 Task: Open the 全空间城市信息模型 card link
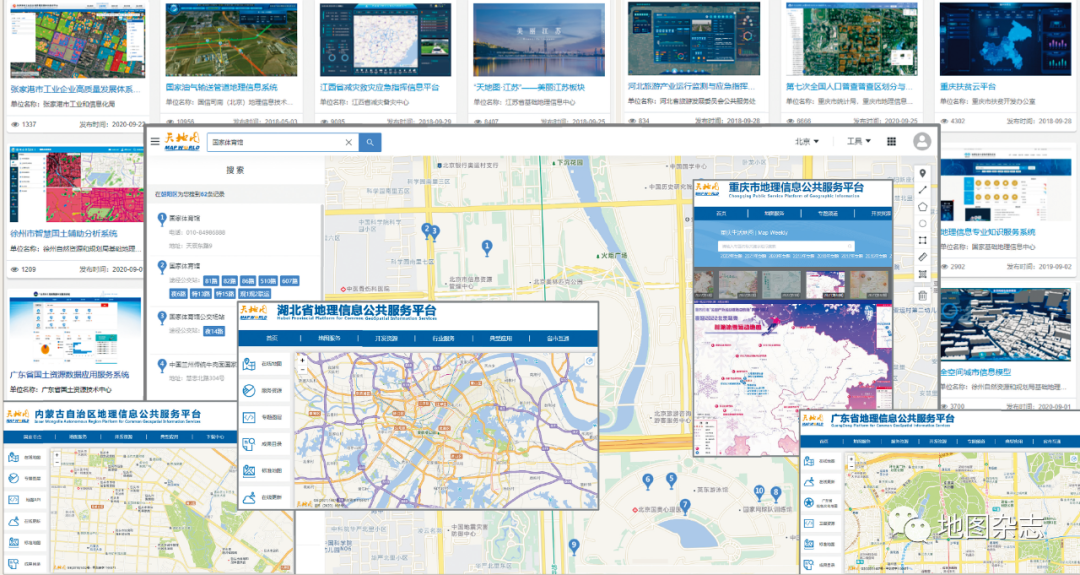pyautogui.click(x=975, y=372)
